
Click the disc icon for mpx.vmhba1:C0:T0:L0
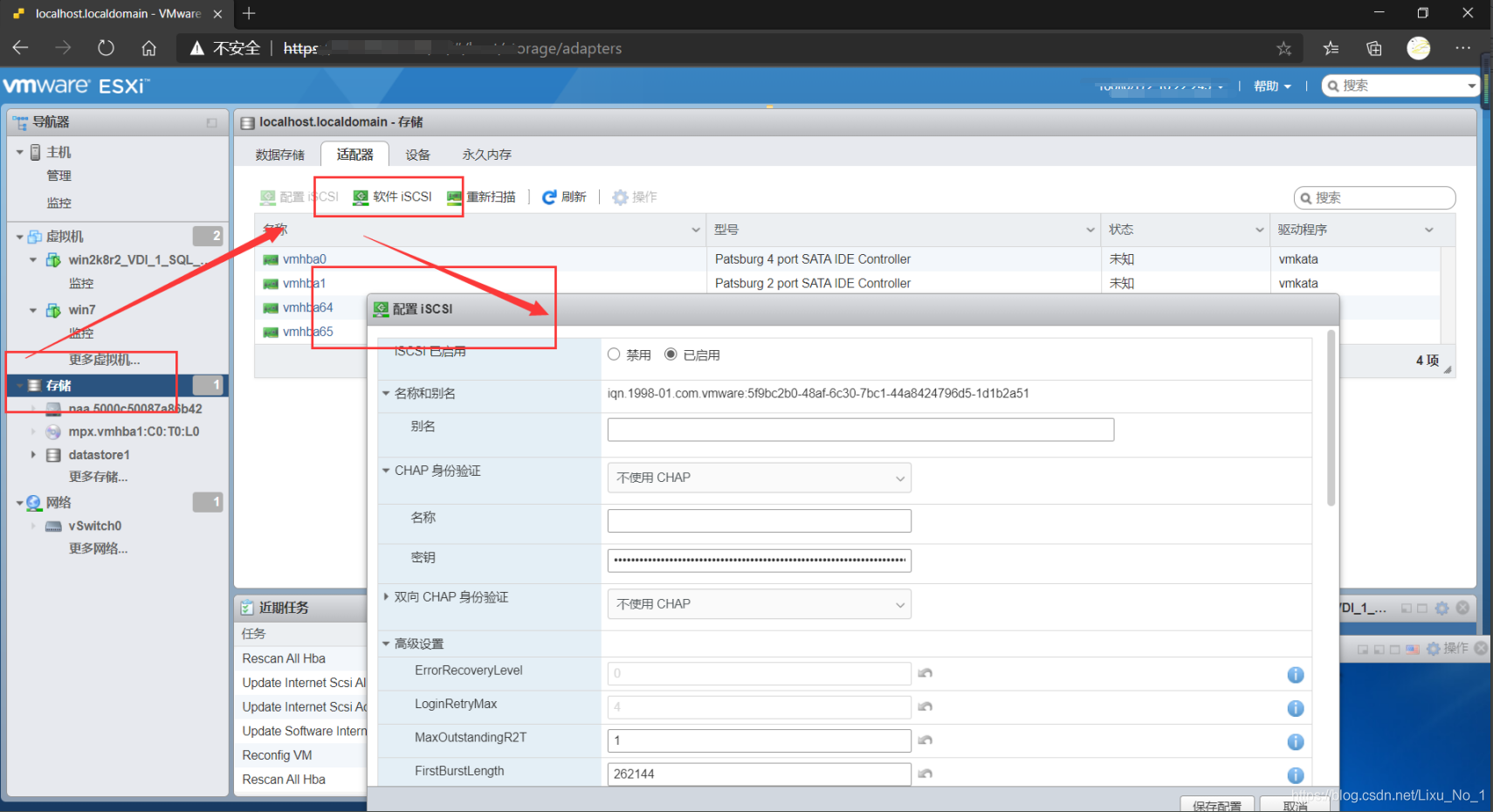tap(53, 431)
